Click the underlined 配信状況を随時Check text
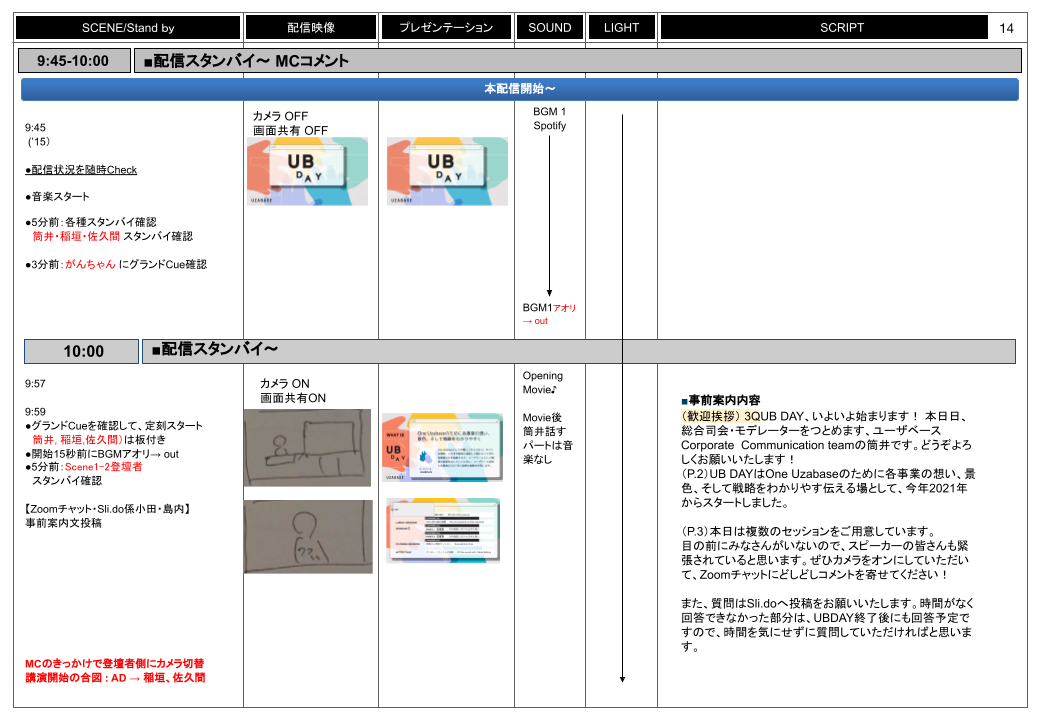The image size is (1040, 720). (81, 170)
